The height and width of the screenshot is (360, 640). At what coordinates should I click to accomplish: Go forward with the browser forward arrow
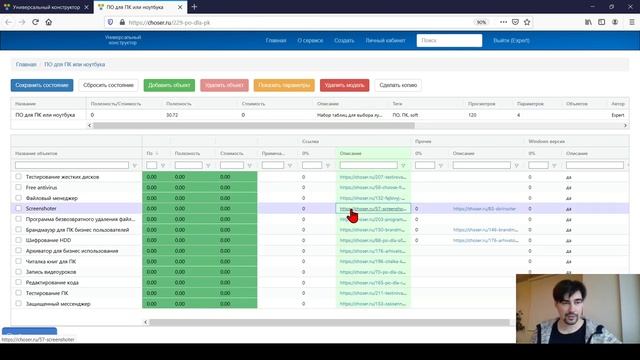22,22
